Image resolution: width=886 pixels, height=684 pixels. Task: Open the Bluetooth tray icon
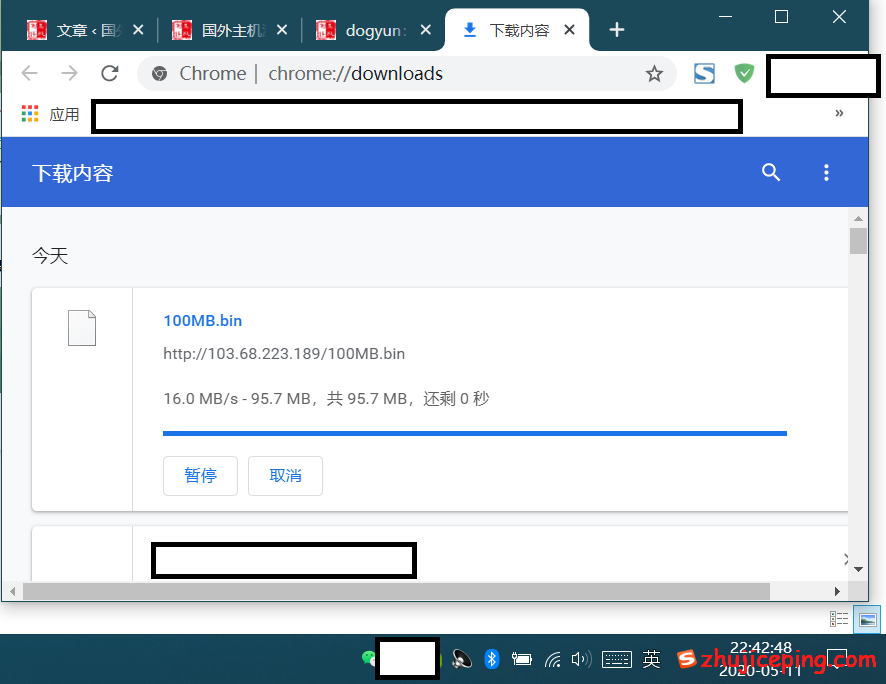click(x=492, y=659)
